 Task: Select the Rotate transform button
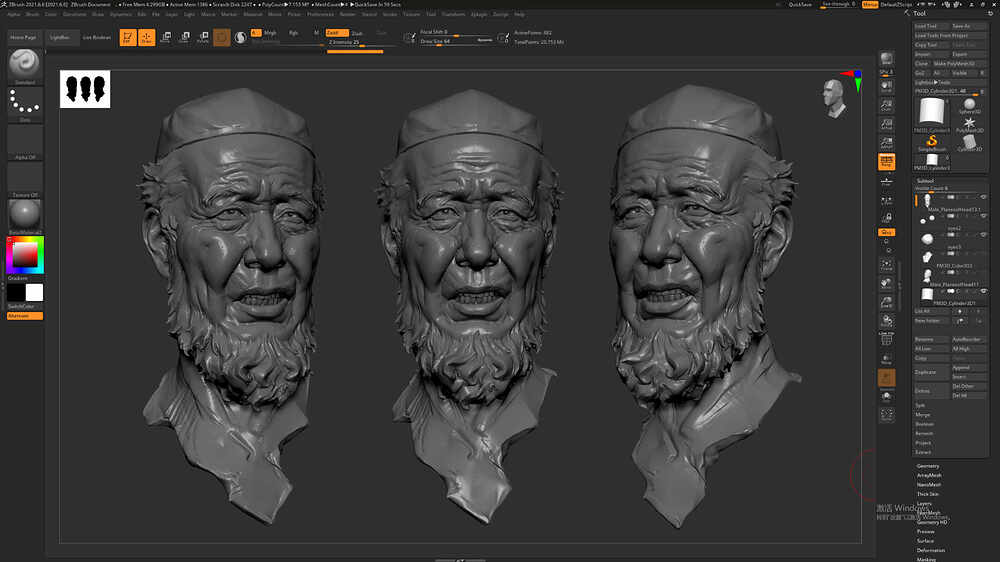pyautogui.click(x=203, y=38)
